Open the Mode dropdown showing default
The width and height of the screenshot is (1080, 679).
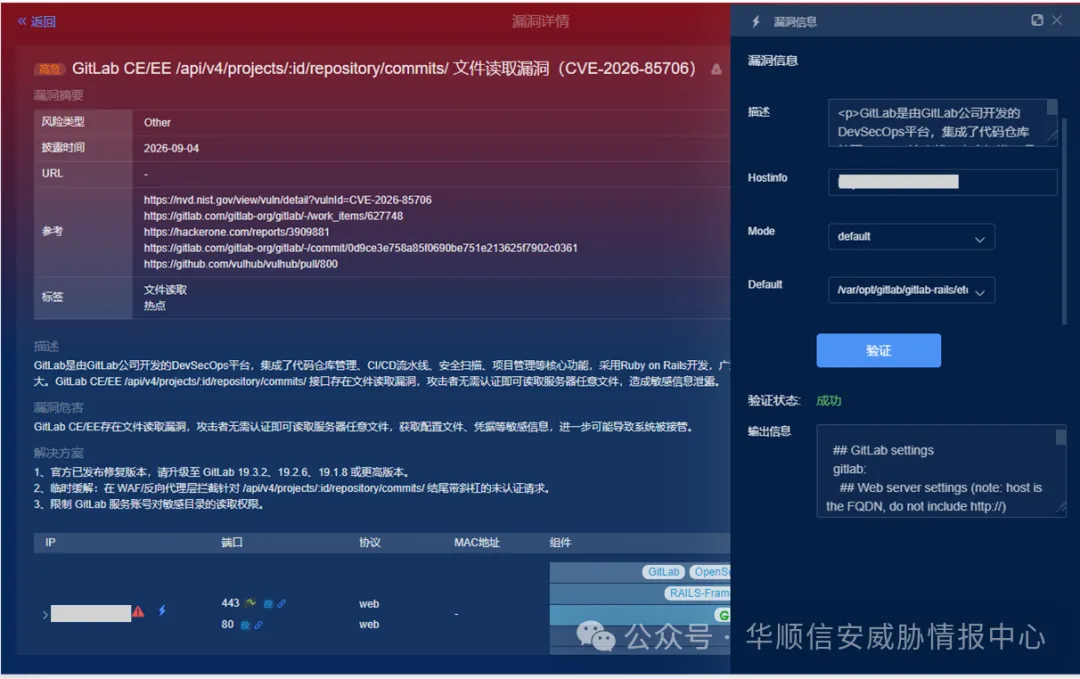911,236
